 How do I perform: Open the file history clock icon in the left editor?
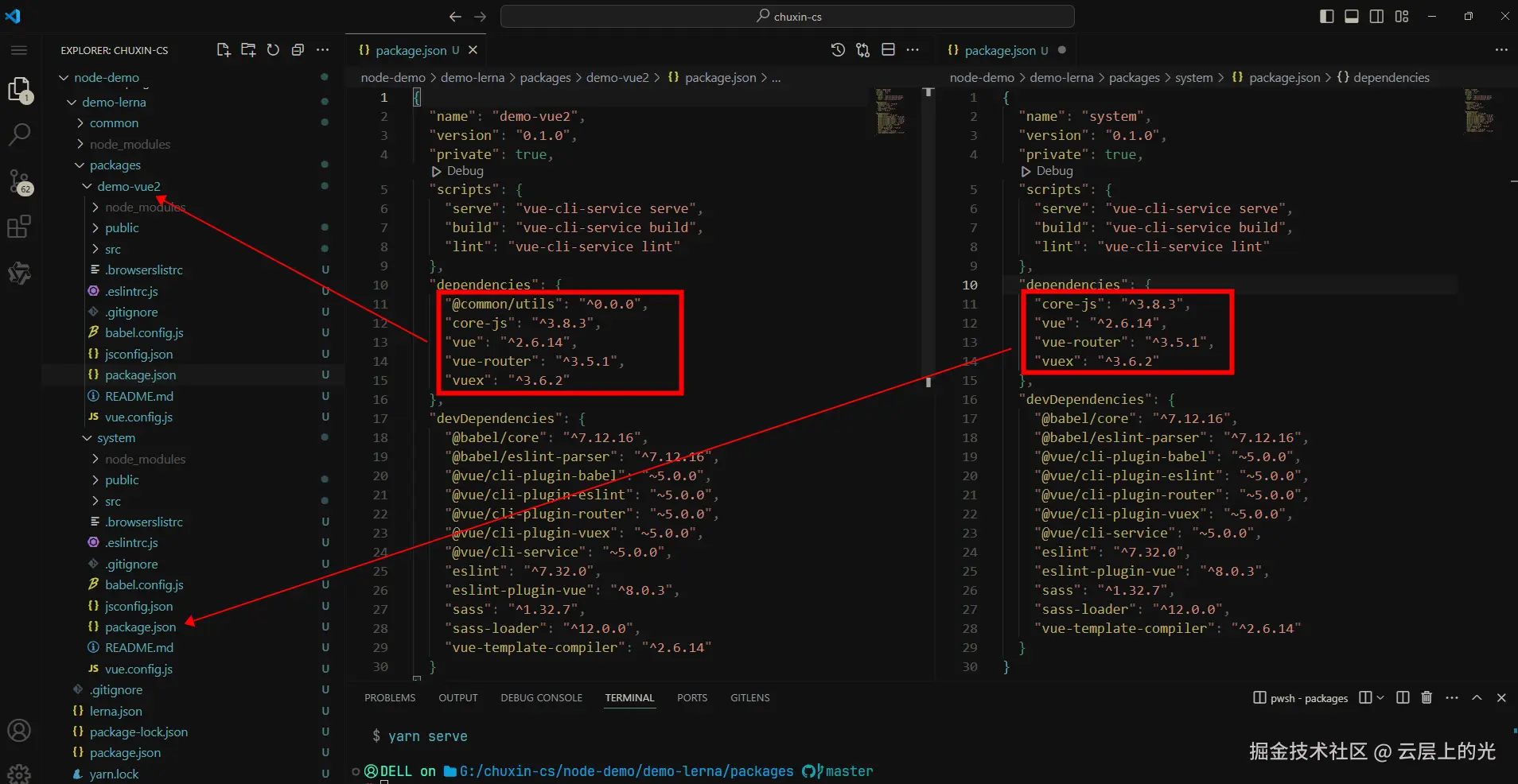click(838, 50)
